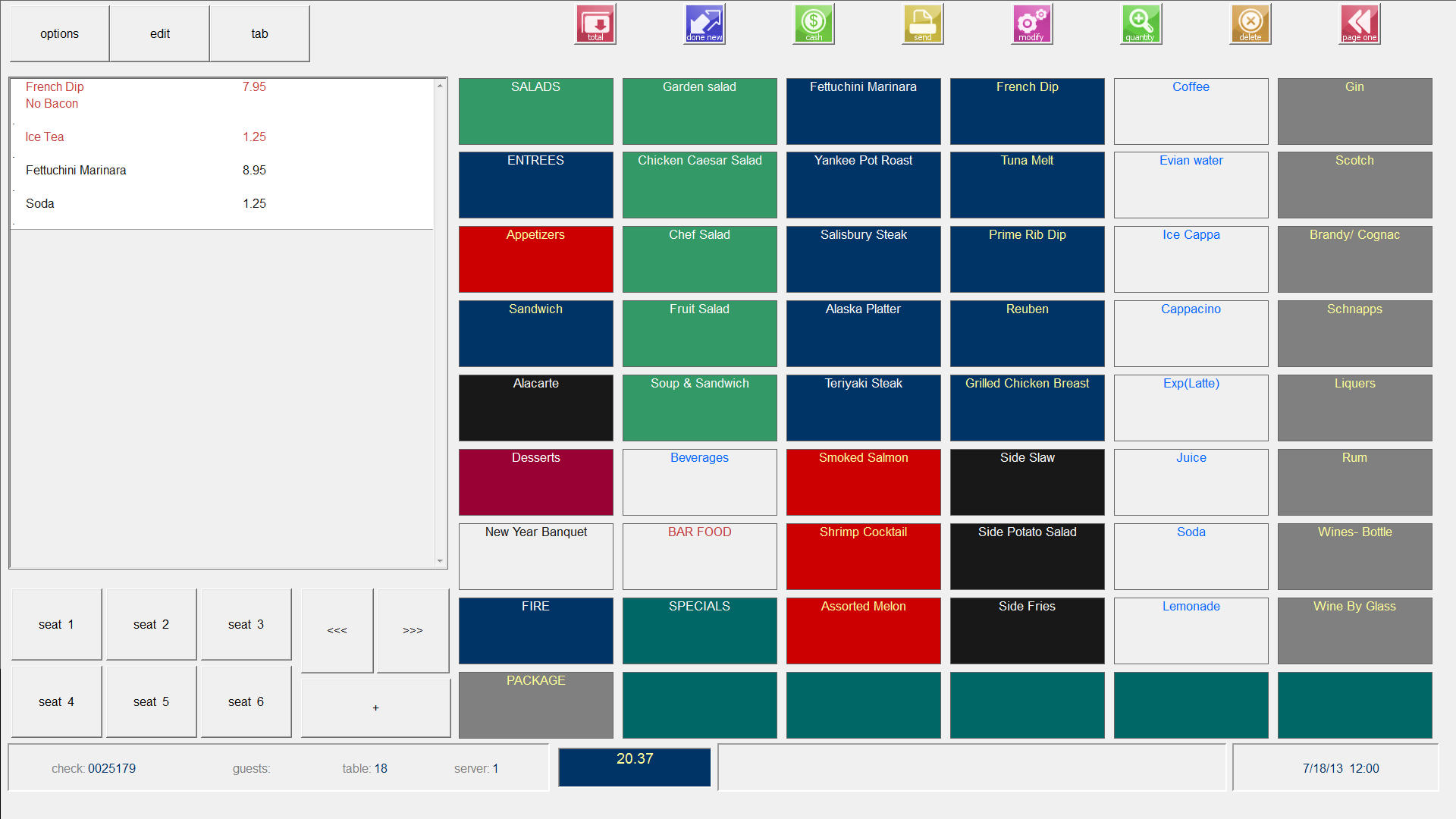Open the Beverages category
The image size is (1456, 819).
pos(700,482)
